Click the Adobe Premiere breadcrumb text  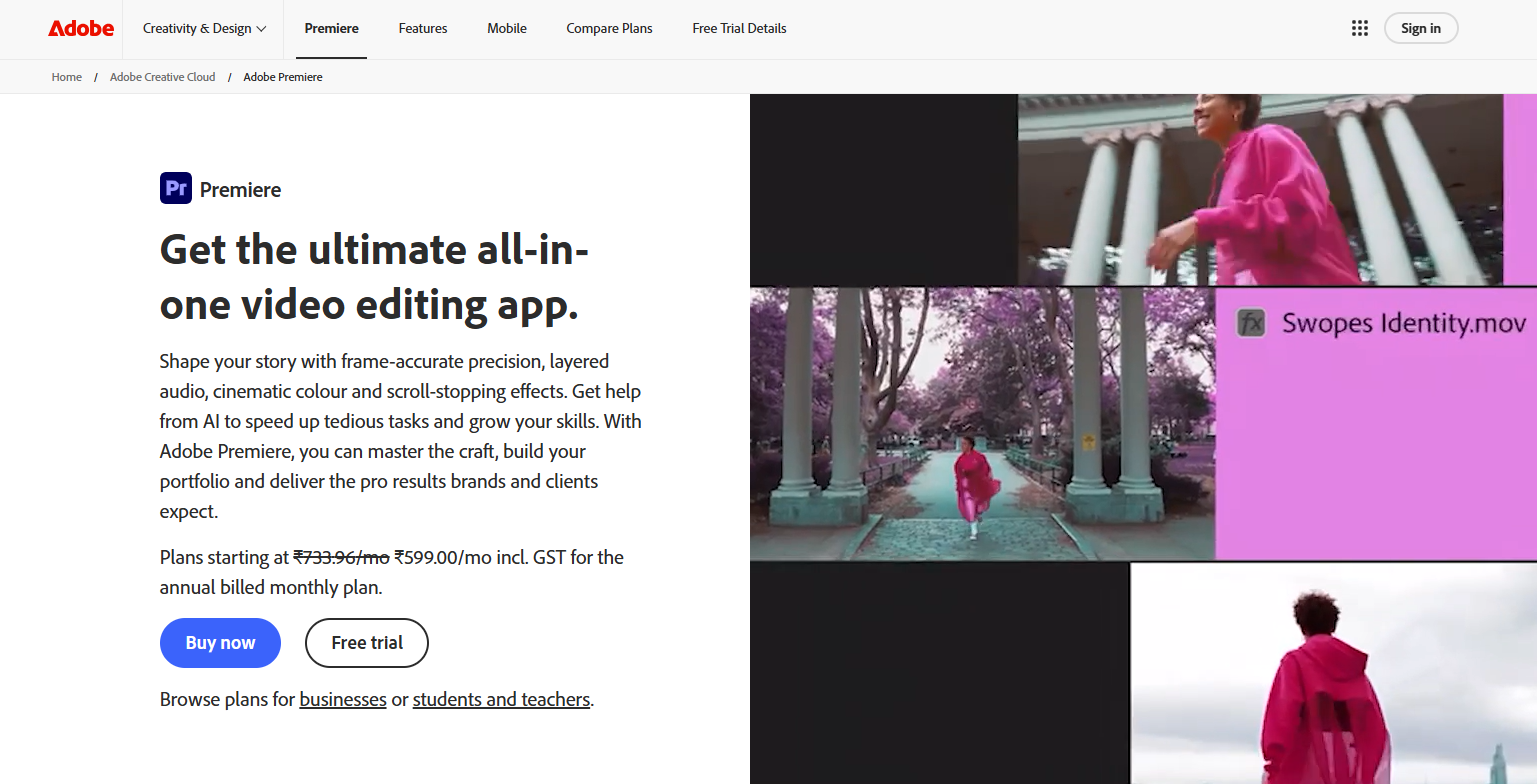(283, 77)
